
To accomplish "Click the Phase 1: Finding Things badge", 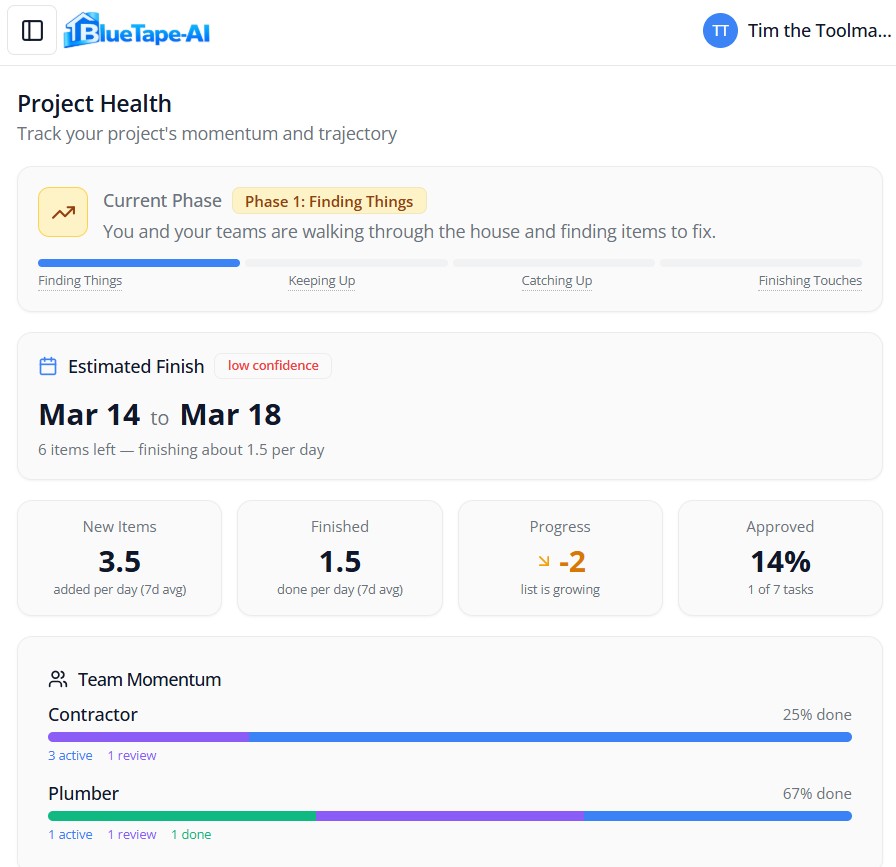I will coord(329,201).
